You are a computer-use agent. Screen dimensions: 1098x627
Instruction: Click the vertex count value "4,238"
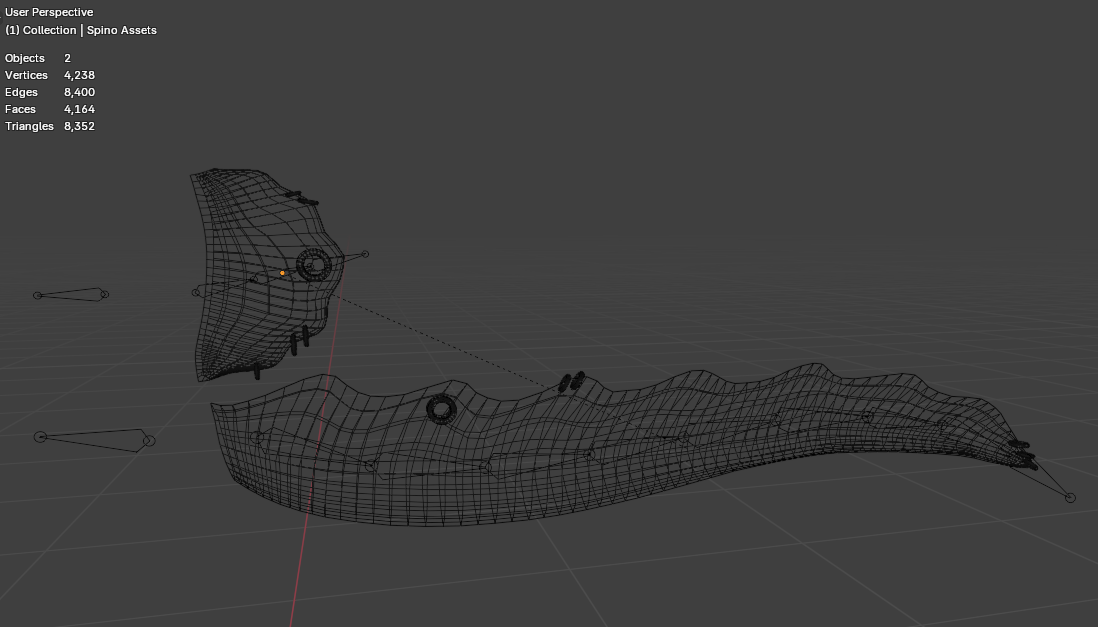pos(79,75)
